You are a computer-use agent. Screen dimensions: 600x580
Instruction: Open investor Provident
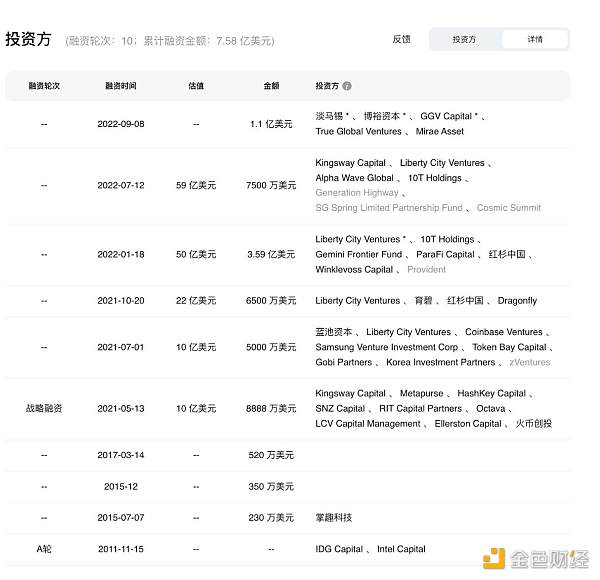coord(426,269)
